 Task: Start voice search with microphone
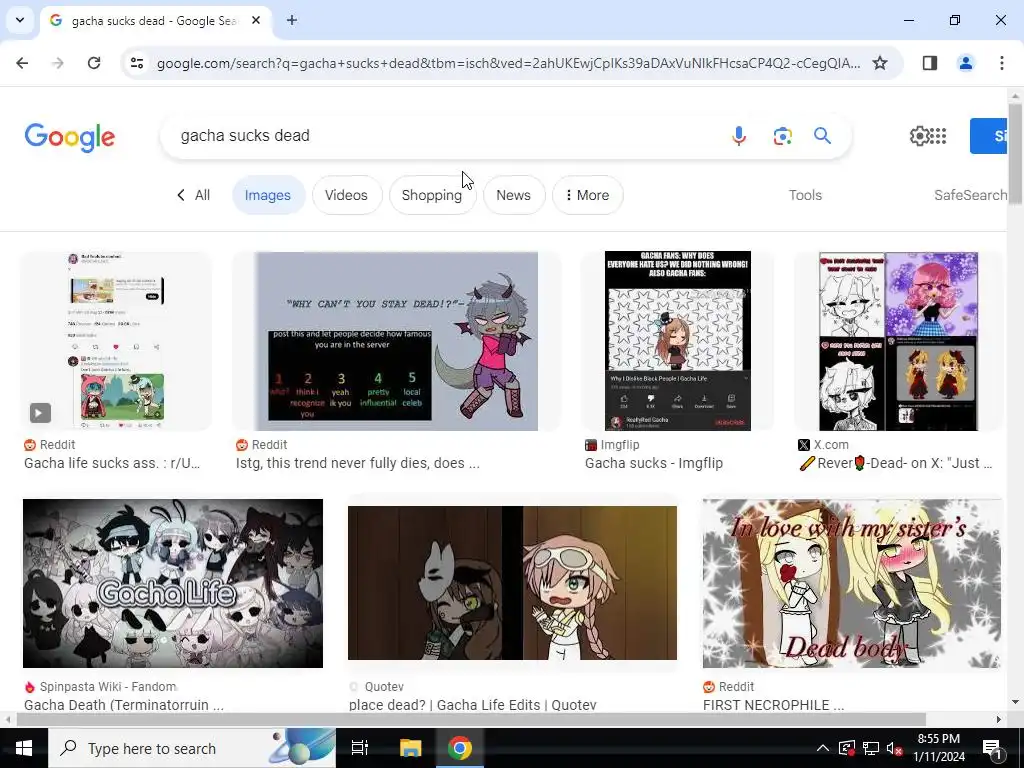(x=739, y=136)
